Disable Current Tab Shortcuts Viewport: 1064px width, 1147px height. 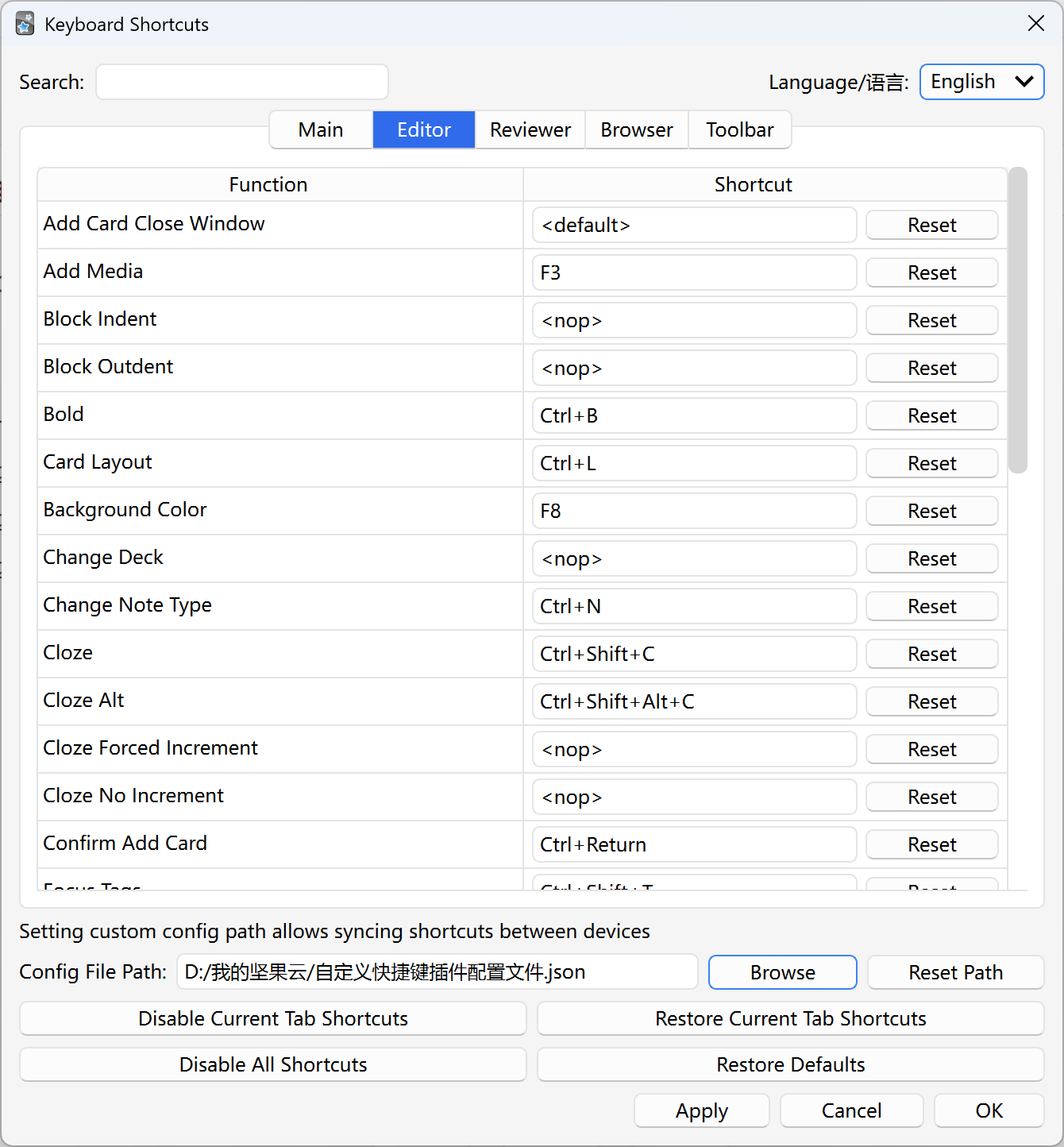[272, 1018]
